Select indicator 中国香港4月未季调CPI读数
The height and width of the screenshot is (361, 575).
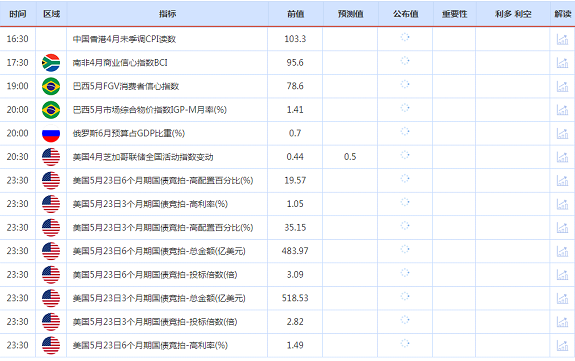pos(124,39)
